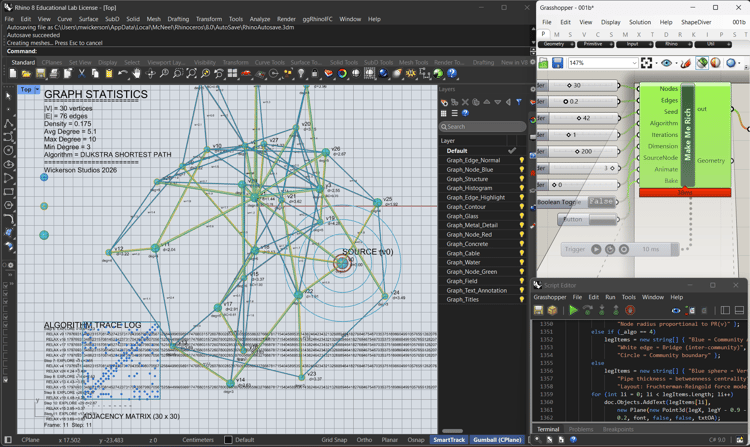Image resolution: width=750 pixels, height=447 pixels.
Task: Toggle visibility bulb of Graph_Edge_Normal layer
Action: click(521, 160)
